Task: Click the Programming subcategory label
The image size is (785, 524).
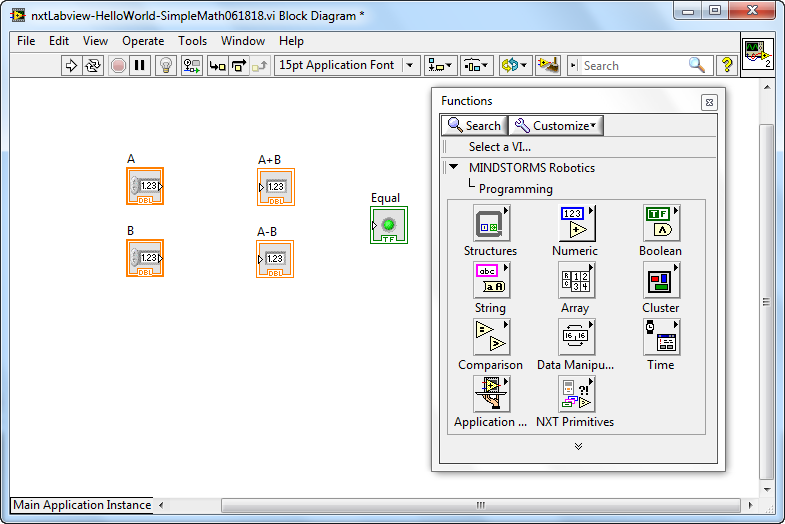Action: pyautogui.click(x=516, y=189)
